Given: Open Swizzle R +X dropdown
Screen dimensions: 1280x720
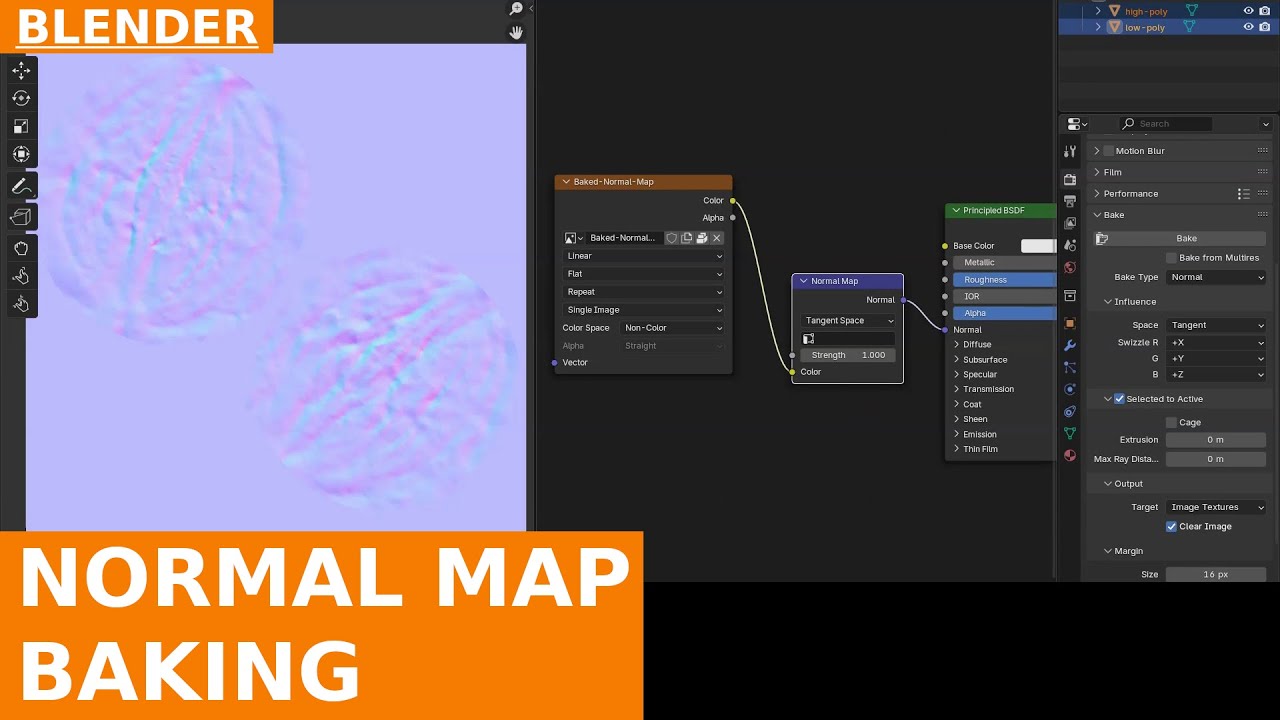Looking at the screenshot, I should 1217,343.
